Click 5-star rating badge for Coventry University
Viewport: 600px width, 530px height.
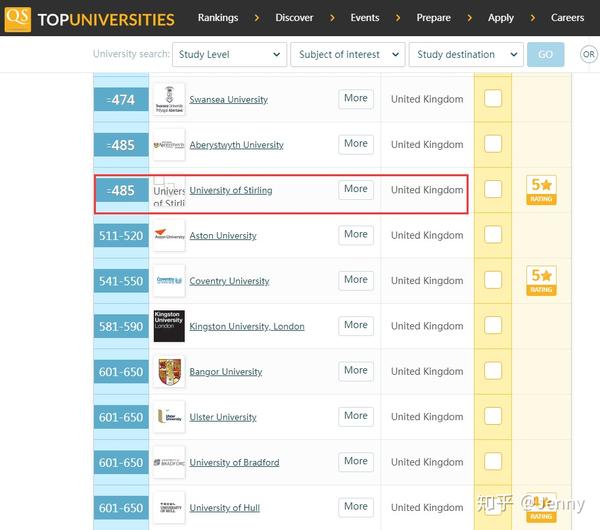coord(541,280)
